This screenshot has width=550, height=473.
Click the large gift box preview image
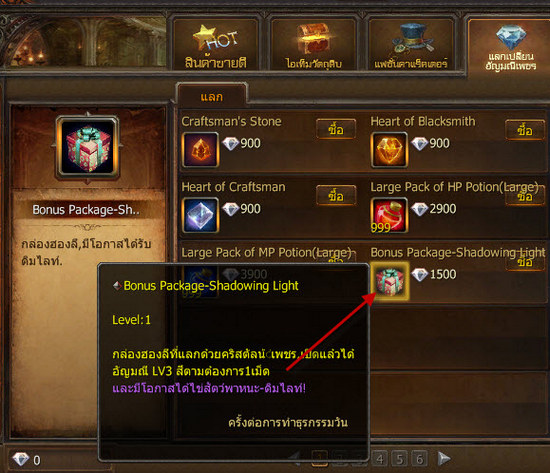point(87,147)
